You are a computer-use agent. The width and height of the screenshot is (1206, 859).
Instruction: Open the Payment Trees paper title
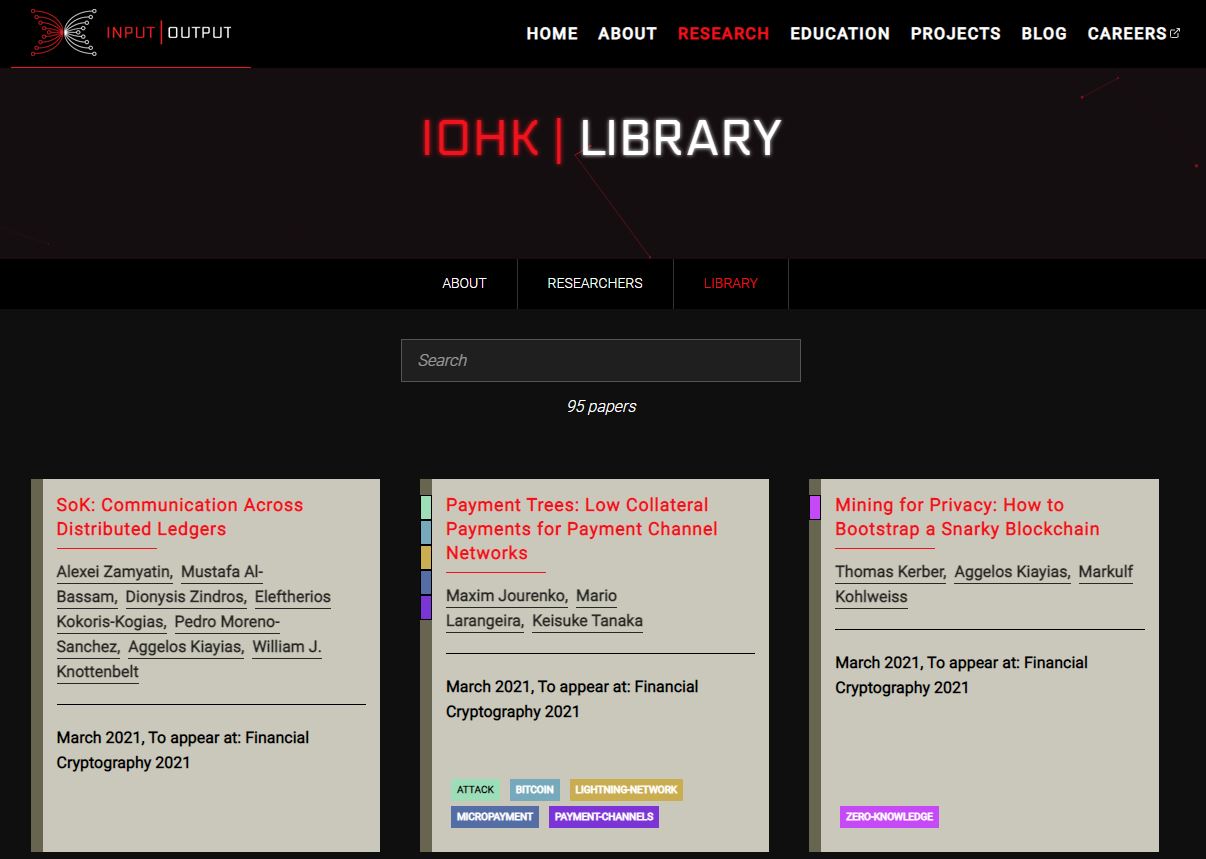(582, 529)
